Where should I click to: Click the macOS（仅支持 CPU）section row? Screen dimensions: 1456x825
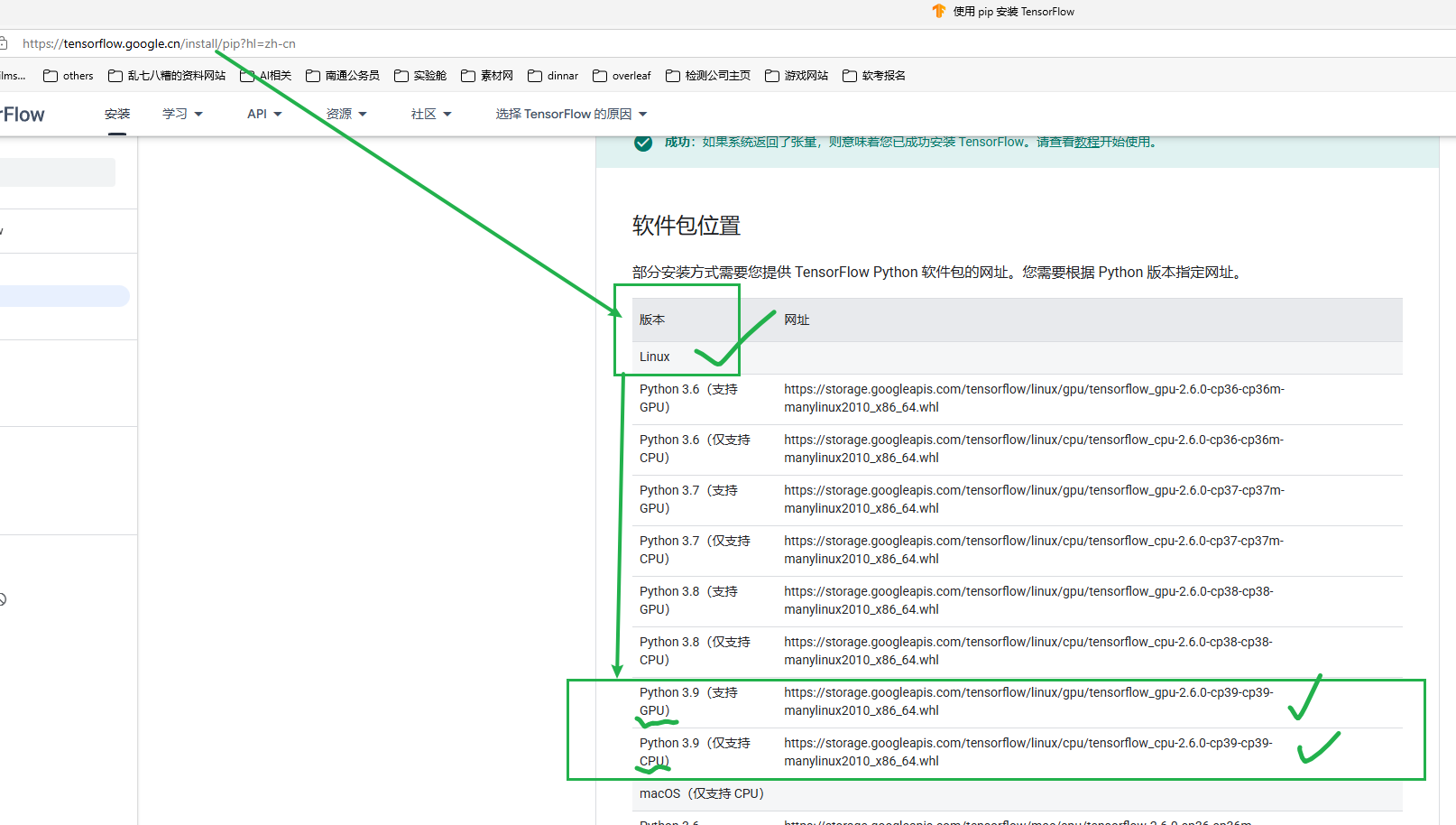pos(1018,794)
